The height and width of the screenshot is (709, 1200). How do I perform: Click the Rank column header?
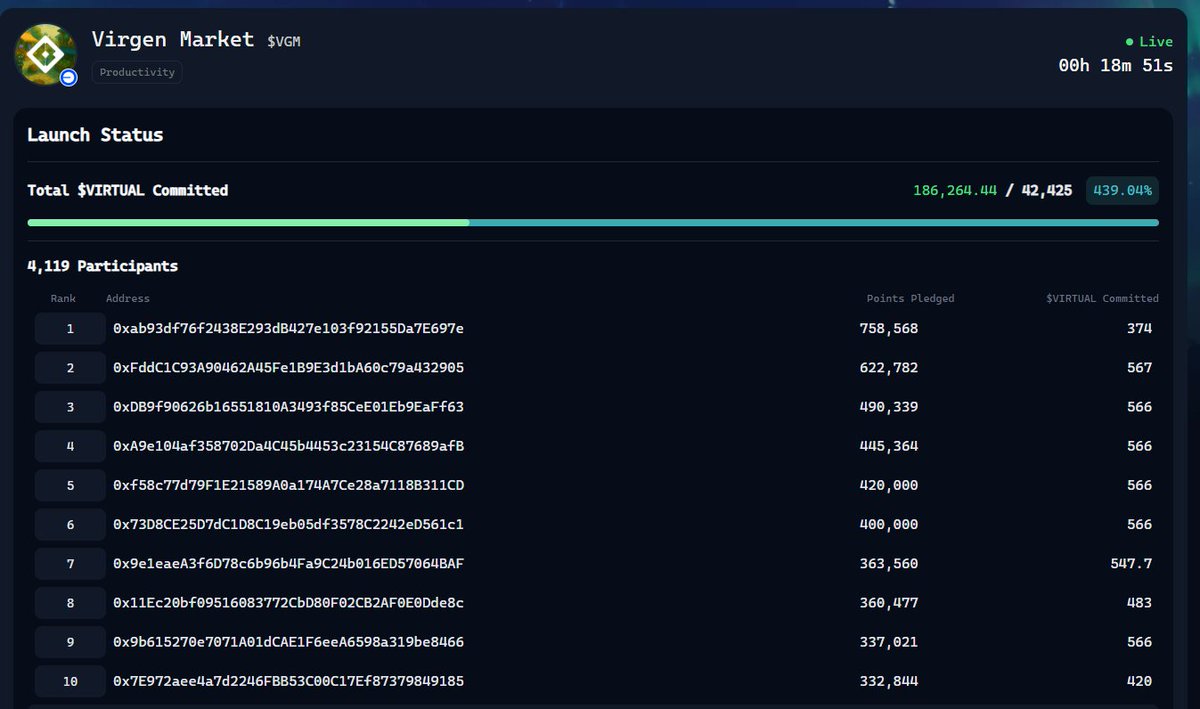(62, 298)
